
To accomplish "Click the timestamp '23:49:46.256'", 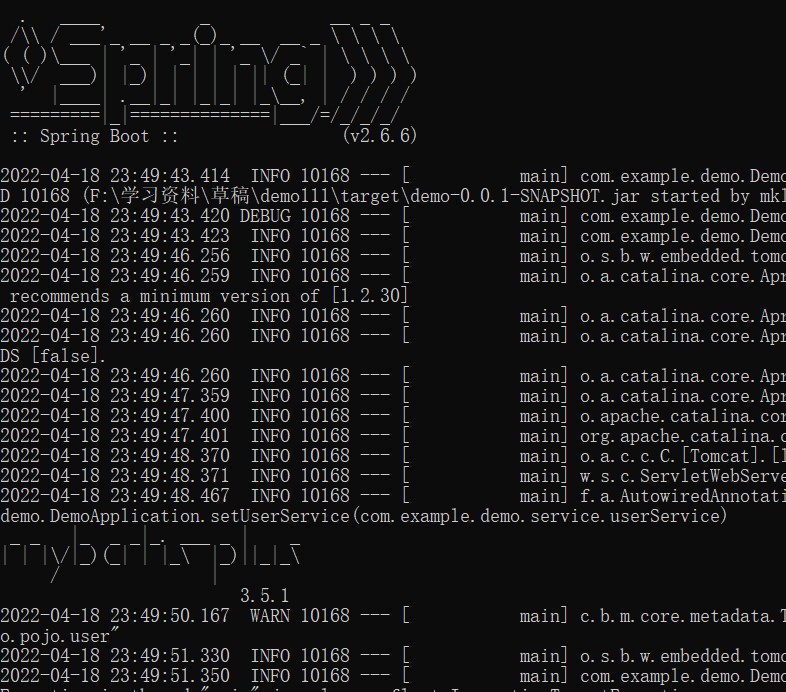I will click(x=170, y=256).
